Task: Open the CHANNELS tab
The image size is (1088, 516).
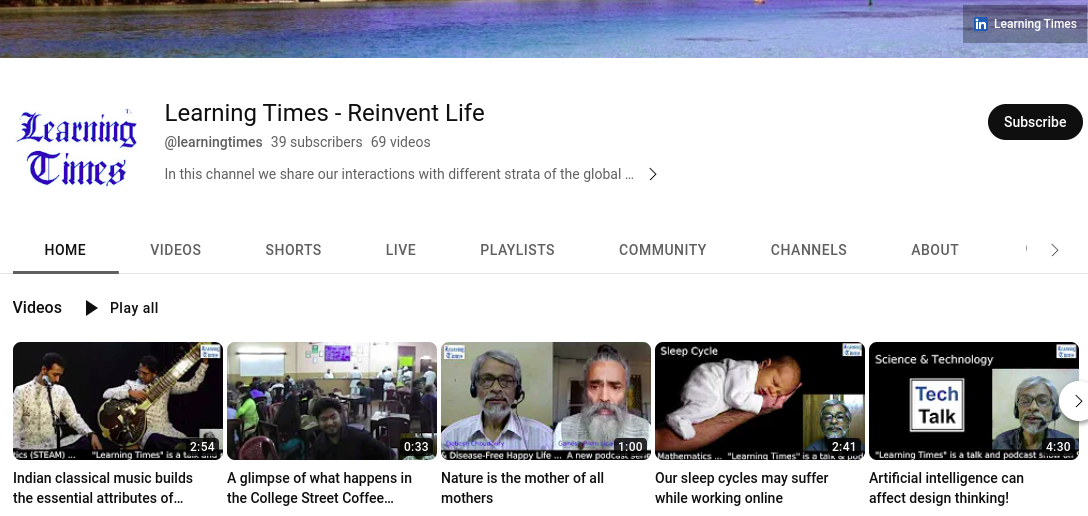Action: [x=808, y=250]
